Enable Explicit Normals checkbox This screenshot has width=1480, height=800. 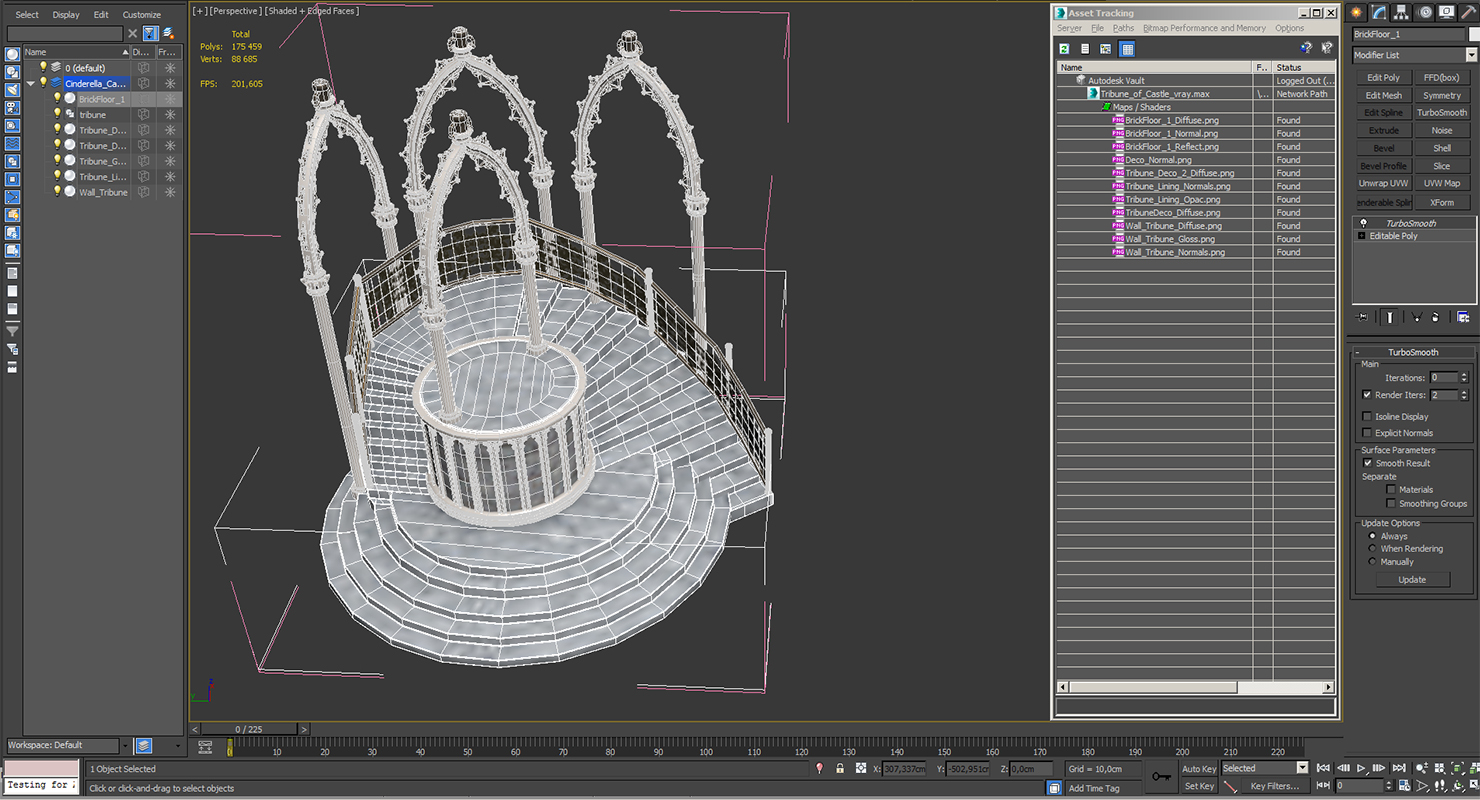point(1367,432)
